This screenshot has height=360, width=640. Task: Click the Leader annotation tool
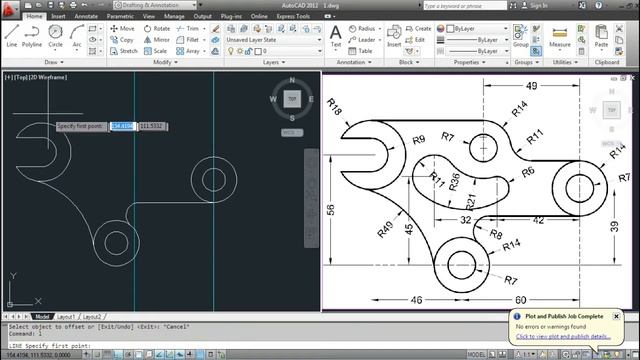(x=362, y=40)
